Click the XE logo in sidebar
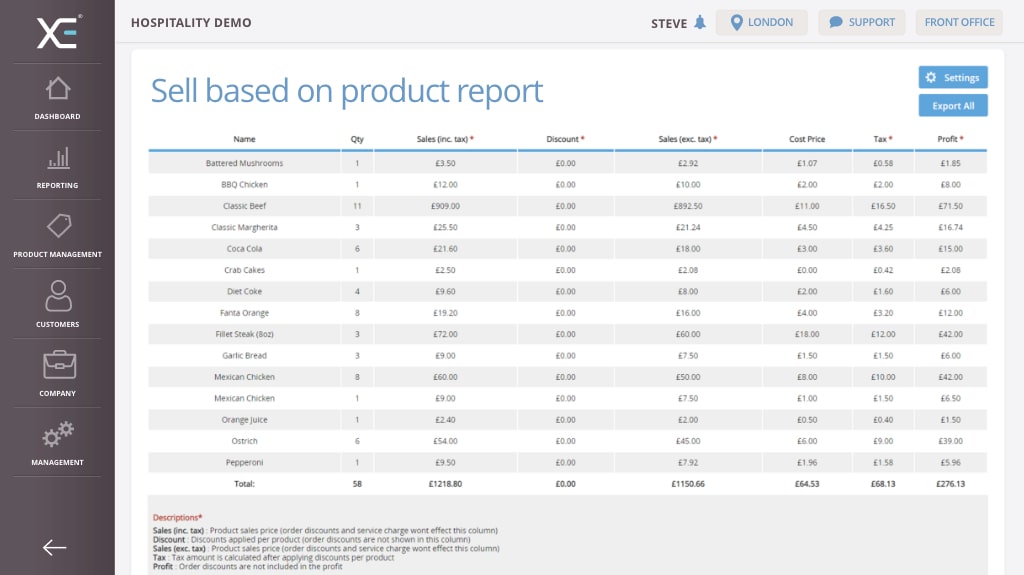Viewport: 1024px width, 575px height. (58, 32)
